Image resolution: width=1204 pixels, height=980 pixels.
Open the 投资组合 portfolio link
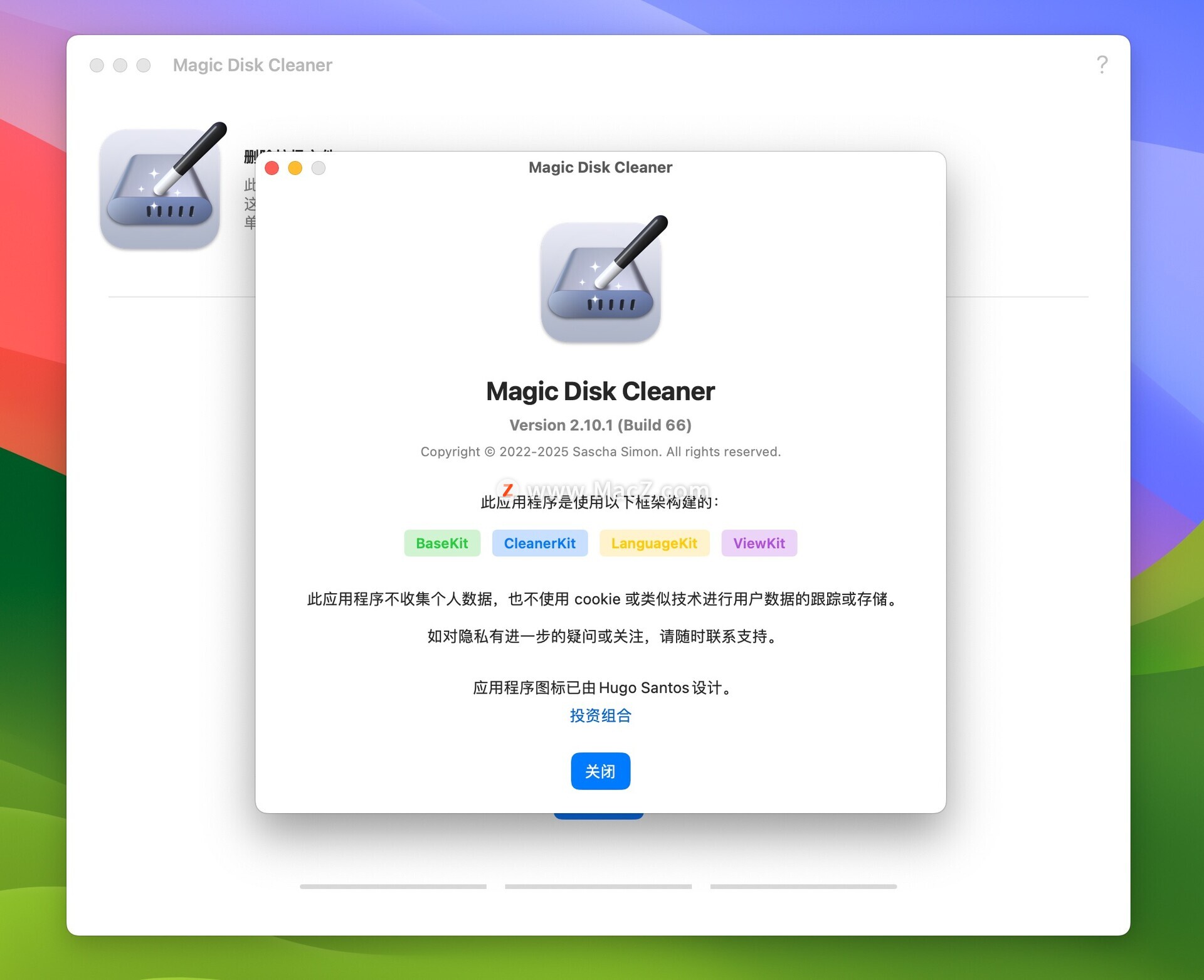pos(600,715)
